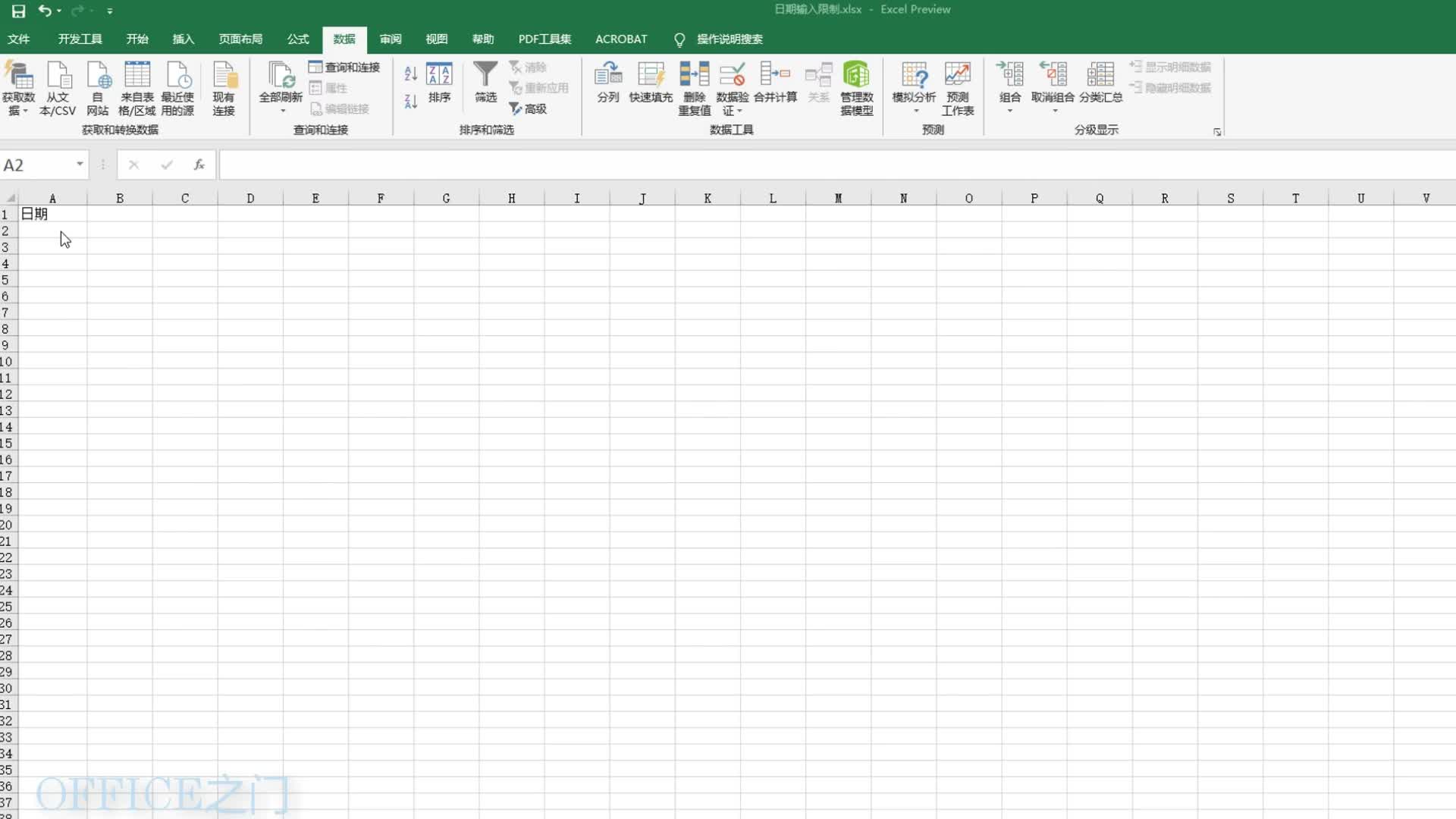The image size is (1456, 819).
Task: Select row 10 header
Action: click(7, 362)
